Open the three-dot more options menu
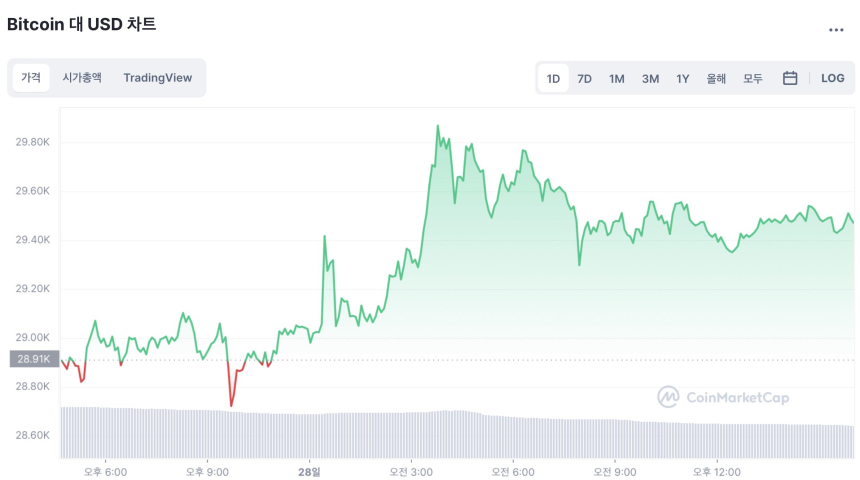The image size is (860, 480). pyautogui.click(x=836, y=30)
